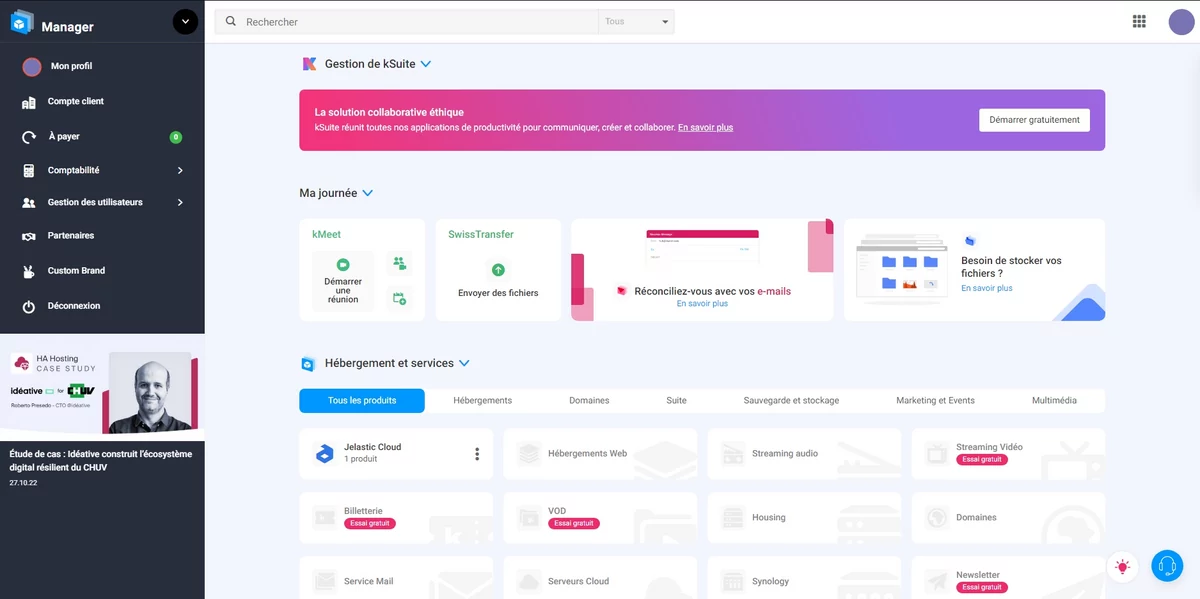Open the Serveurs Cloud product tile
This screenshot has height=599, width=1200.
pos(600,578)
